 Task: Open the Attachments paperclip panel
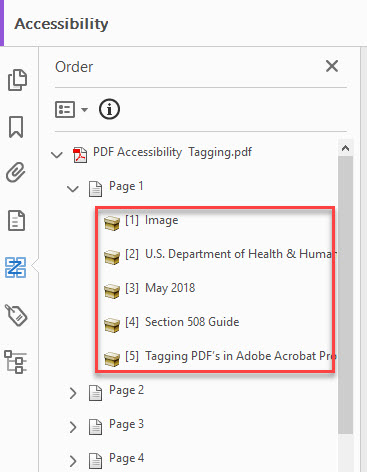coord(16,172)
